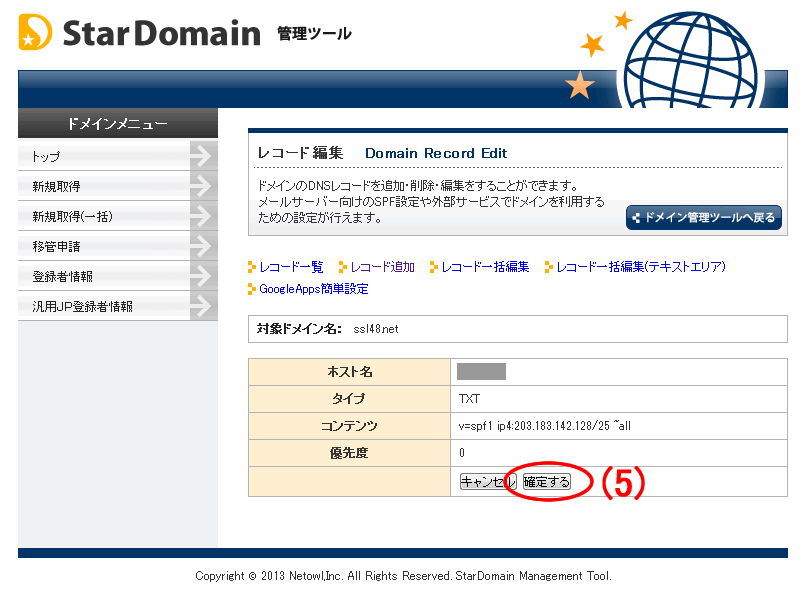The width and height of the screenshot is (808, 592).
Task: Click the arrow beside トップ menu row
Action: click(x=204, y=156)
